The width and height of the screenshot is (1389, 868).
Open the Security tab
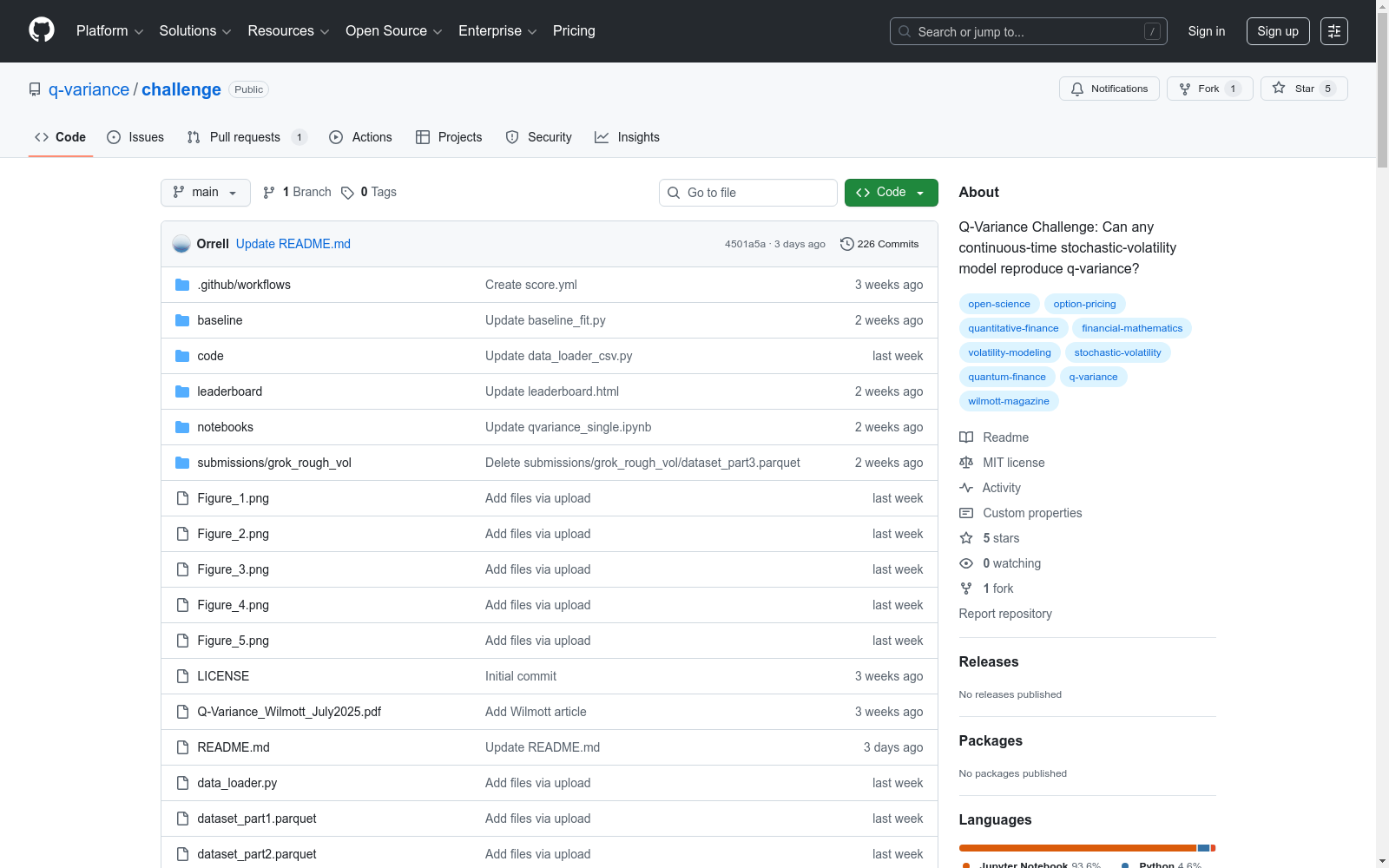pyautogui.click(x=538, y=137)
